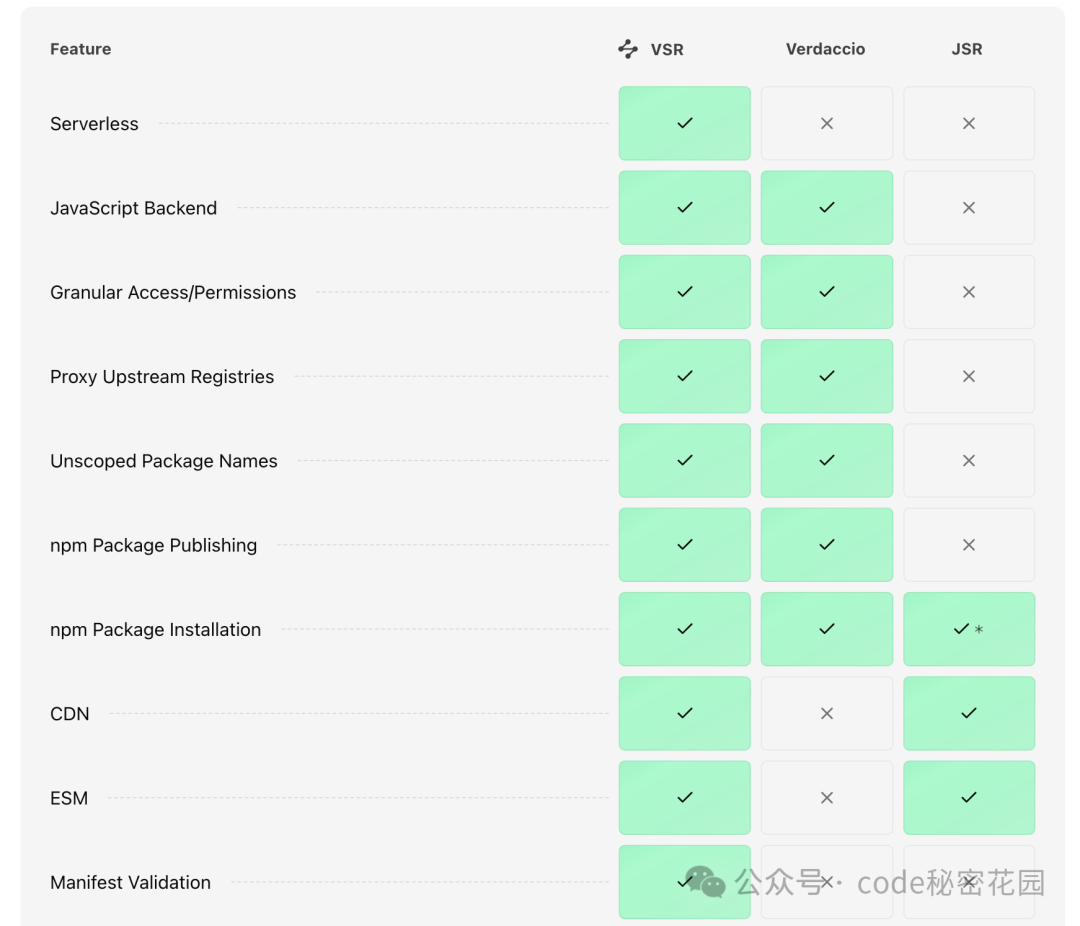
Task: Select the JSR cross for JavaScript Backend
Action: 968,207
